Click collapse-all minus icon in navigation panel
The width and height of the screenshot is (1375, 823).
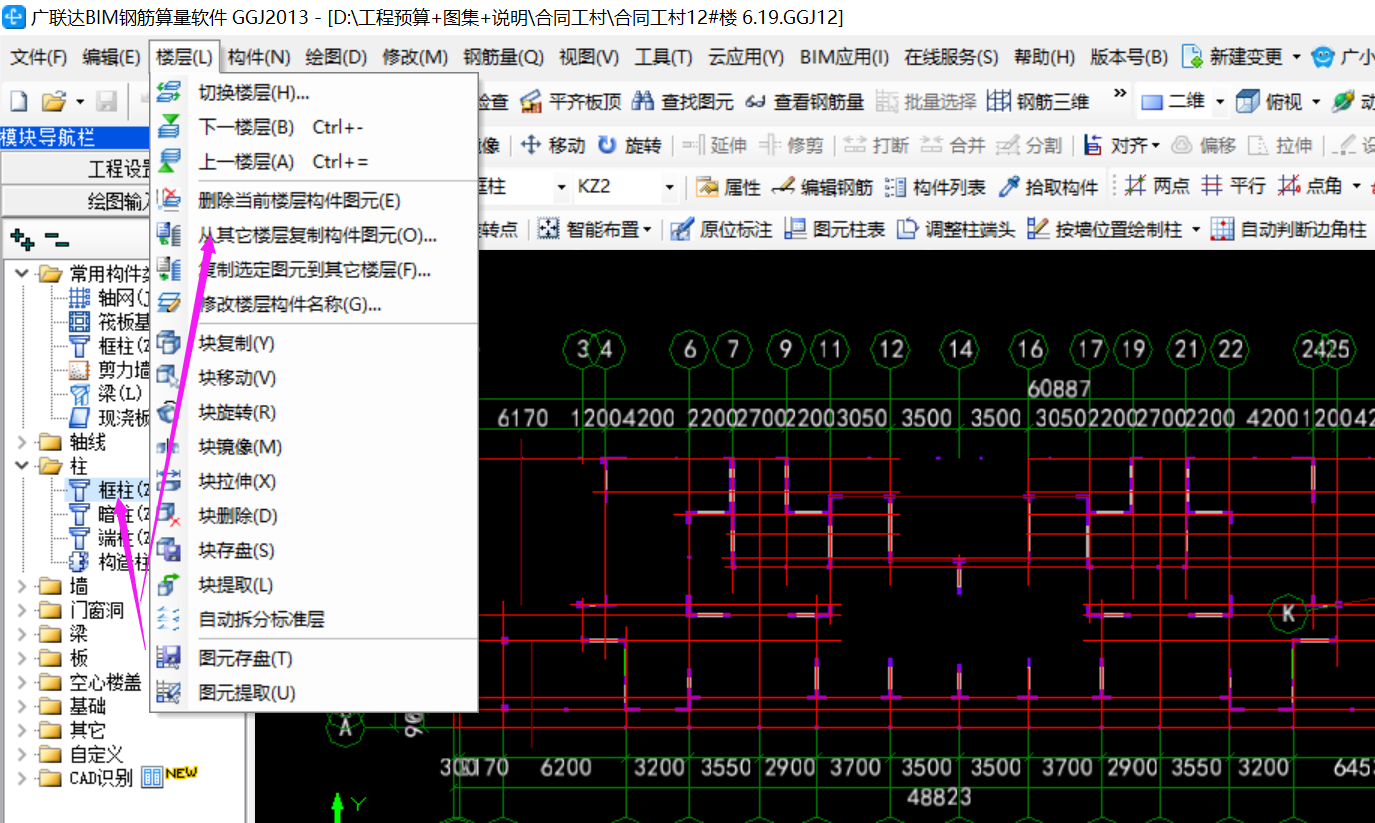(x=57, y=241)
